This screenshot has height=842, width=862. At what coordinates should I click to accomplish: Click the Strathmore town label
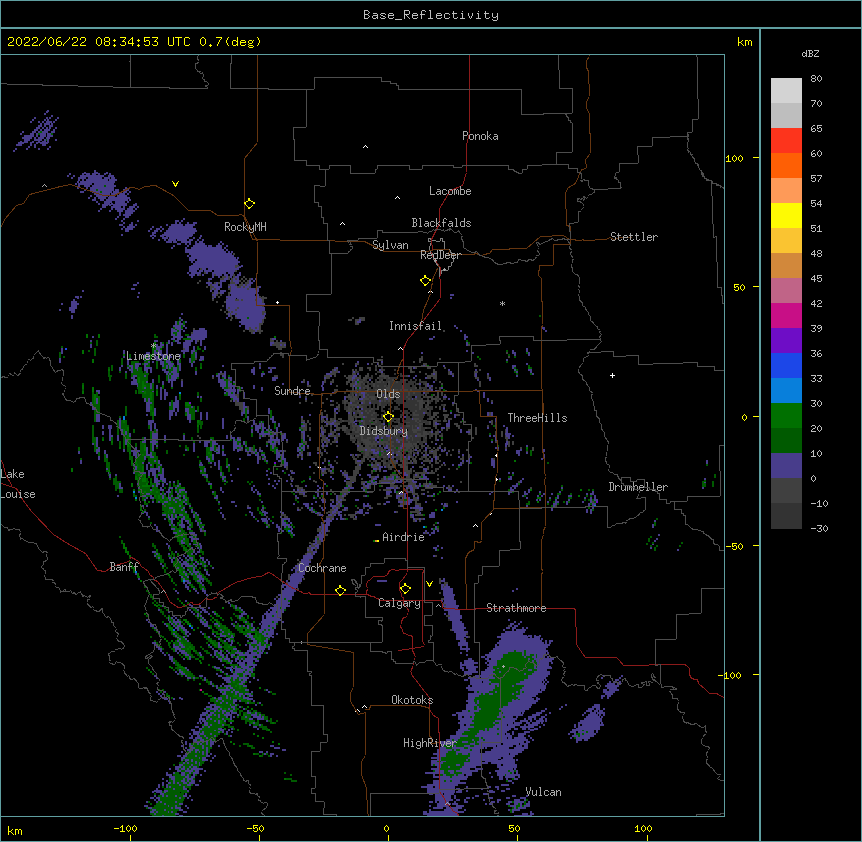coord(516,608)
